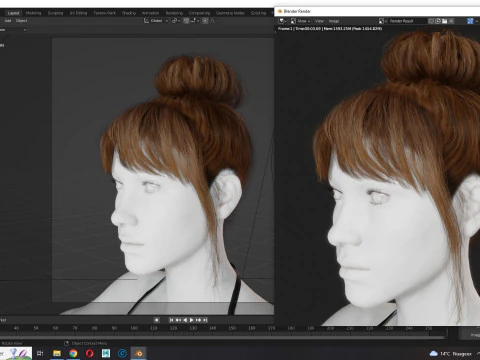This screenshot has width=480, height=360.
Task: Open the teal K app on the taskbar
Action: (106, 353)
